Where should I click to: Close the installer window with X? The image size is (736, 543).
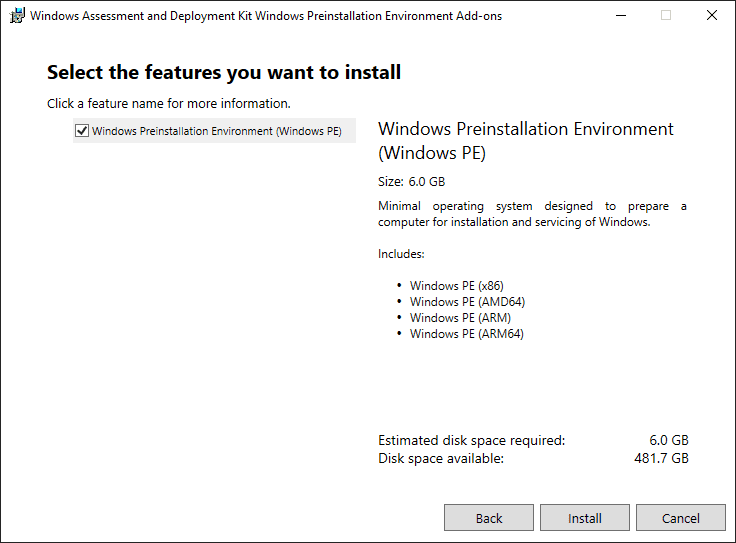711,16
